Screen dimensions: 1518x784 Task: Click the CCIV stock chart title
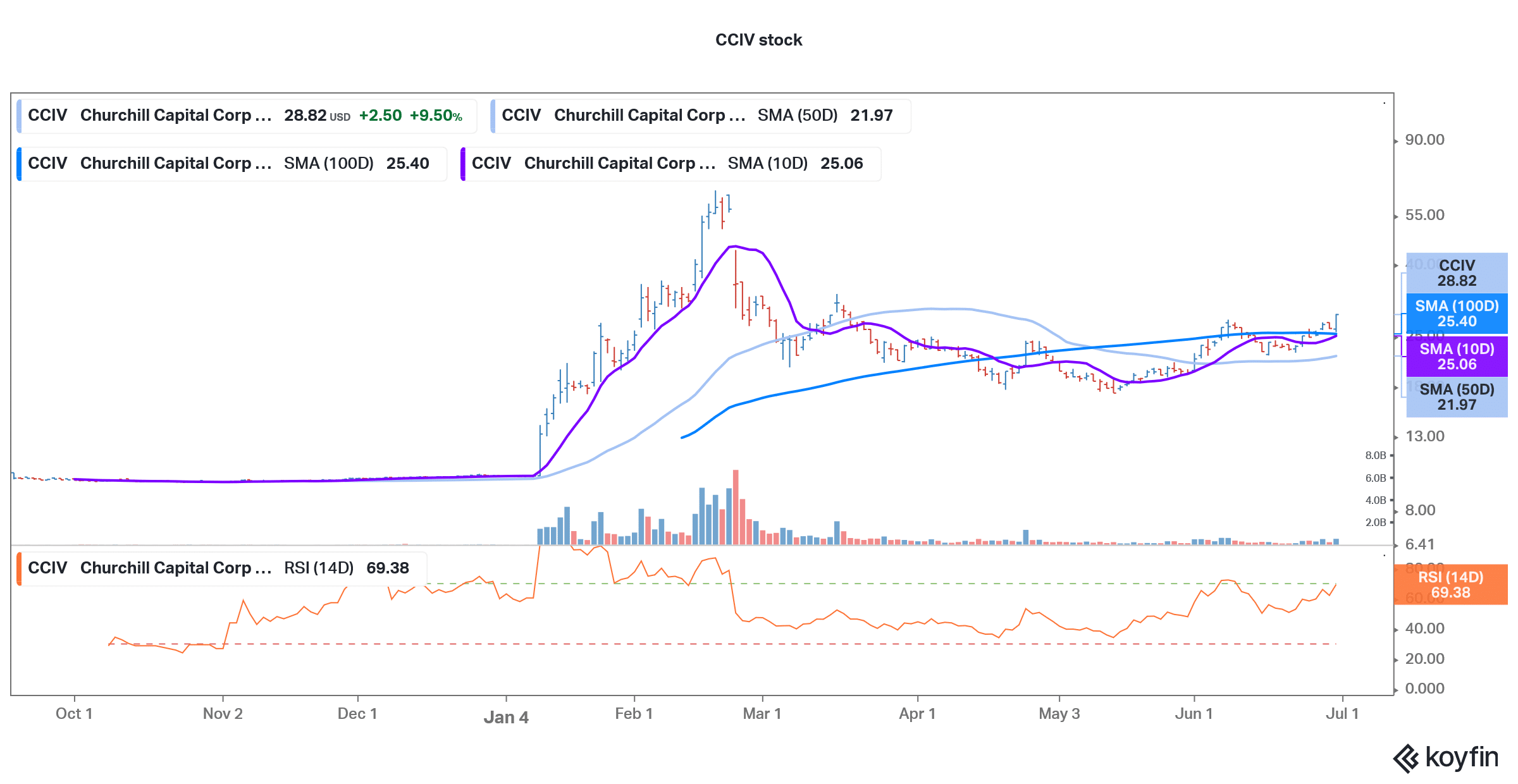pyautogui.click(x=758, y=40)
